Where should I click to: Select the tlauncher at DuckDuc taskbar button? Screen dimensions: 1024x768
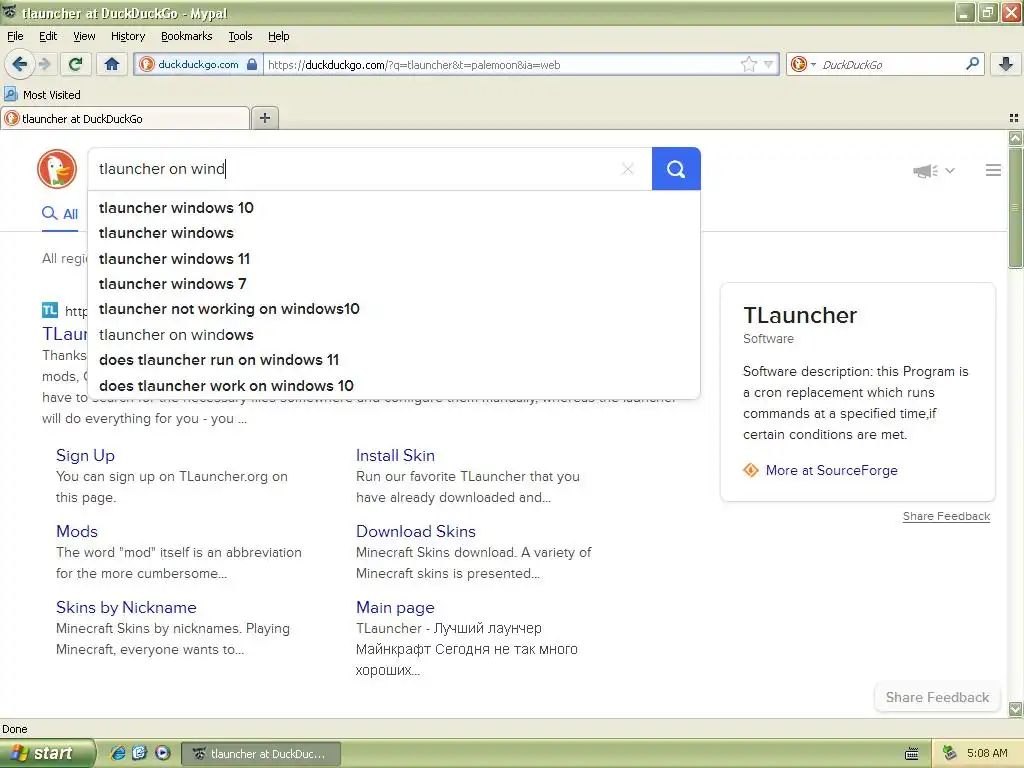tap(261, 754)
